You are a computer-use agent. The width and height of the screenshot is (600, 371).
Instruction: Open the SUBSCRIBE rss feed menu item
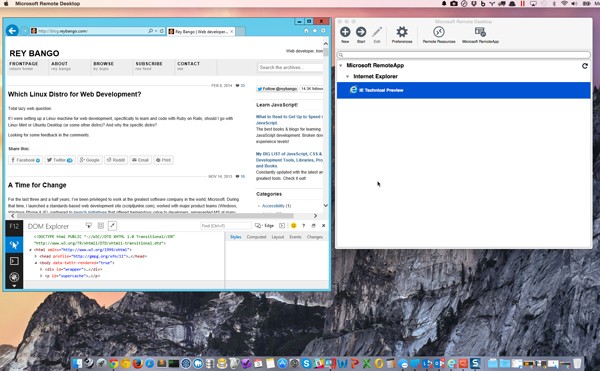(x=149, y=66)
